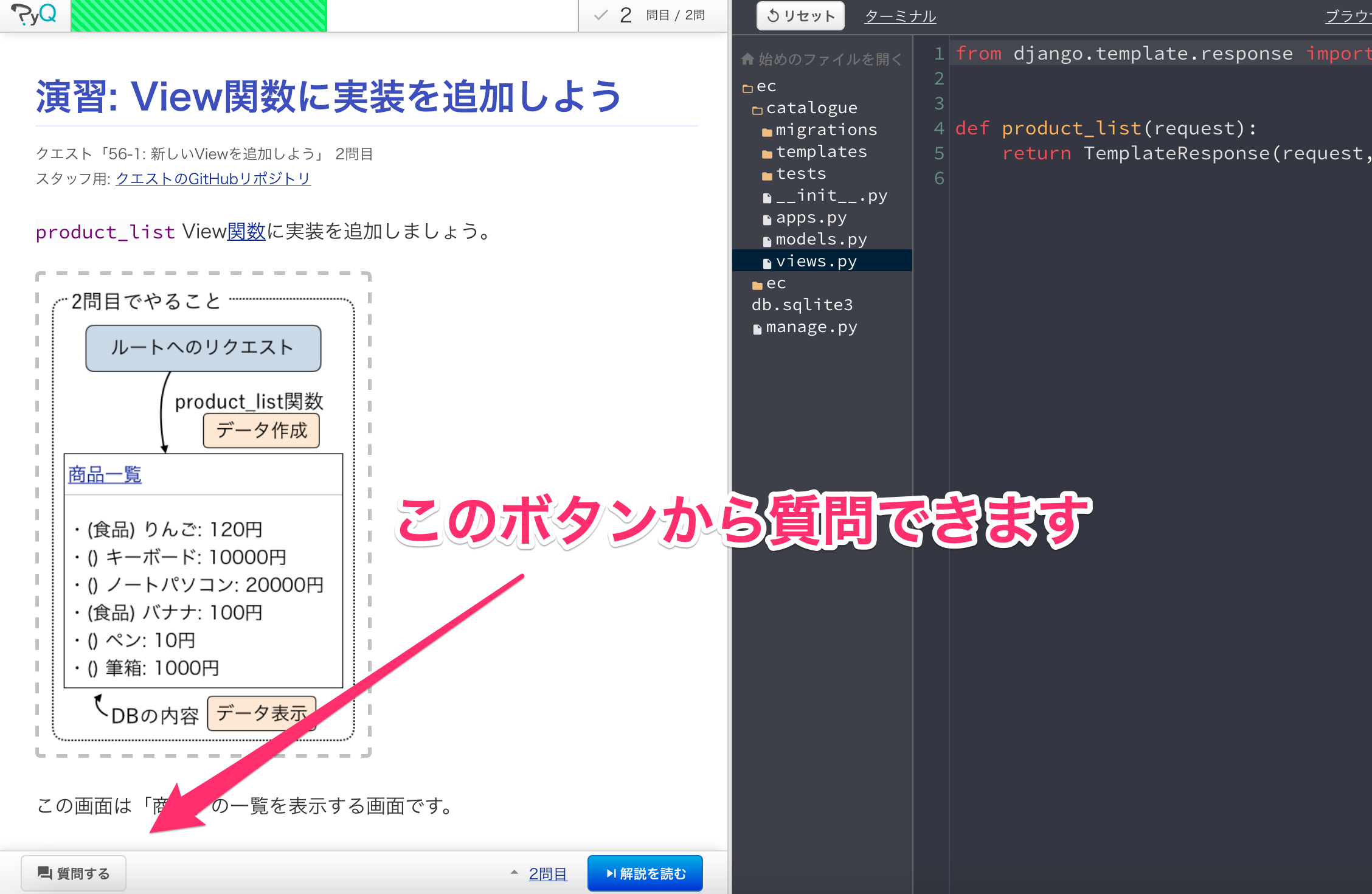Click the speech bubble icon on 質問する
Image resolution: width=1372 pixels, height=894 pixels.
pos(46,872)
